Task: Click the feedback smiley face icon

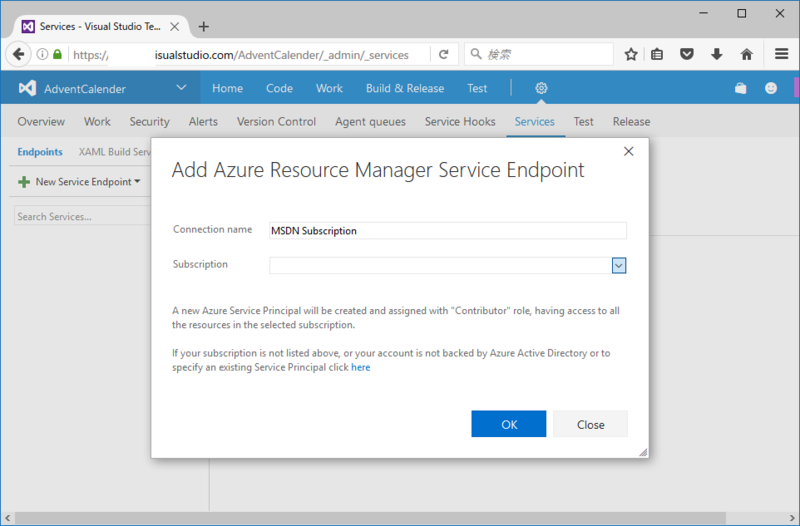Action: 771,88
